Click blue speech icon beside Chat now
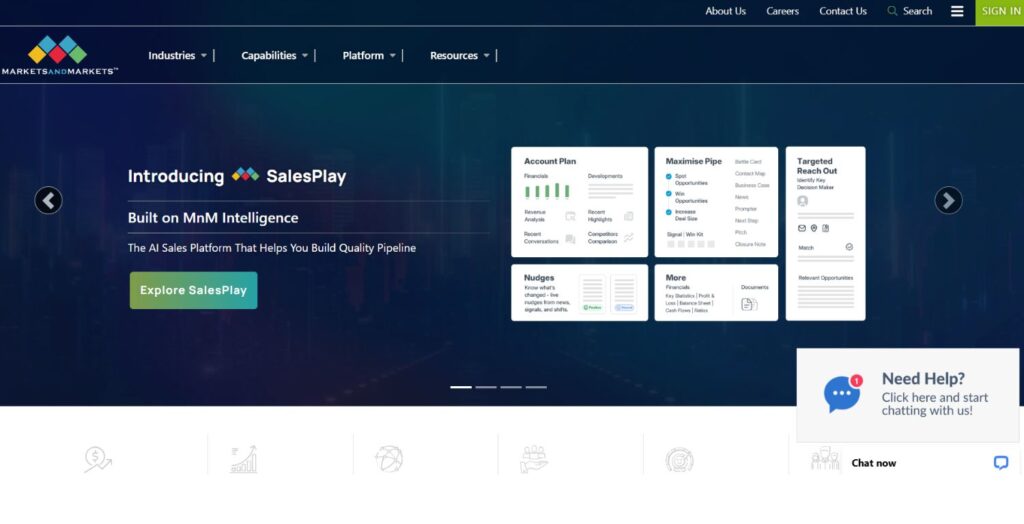Viewport: 1024px width, 524px height. 1000,463
